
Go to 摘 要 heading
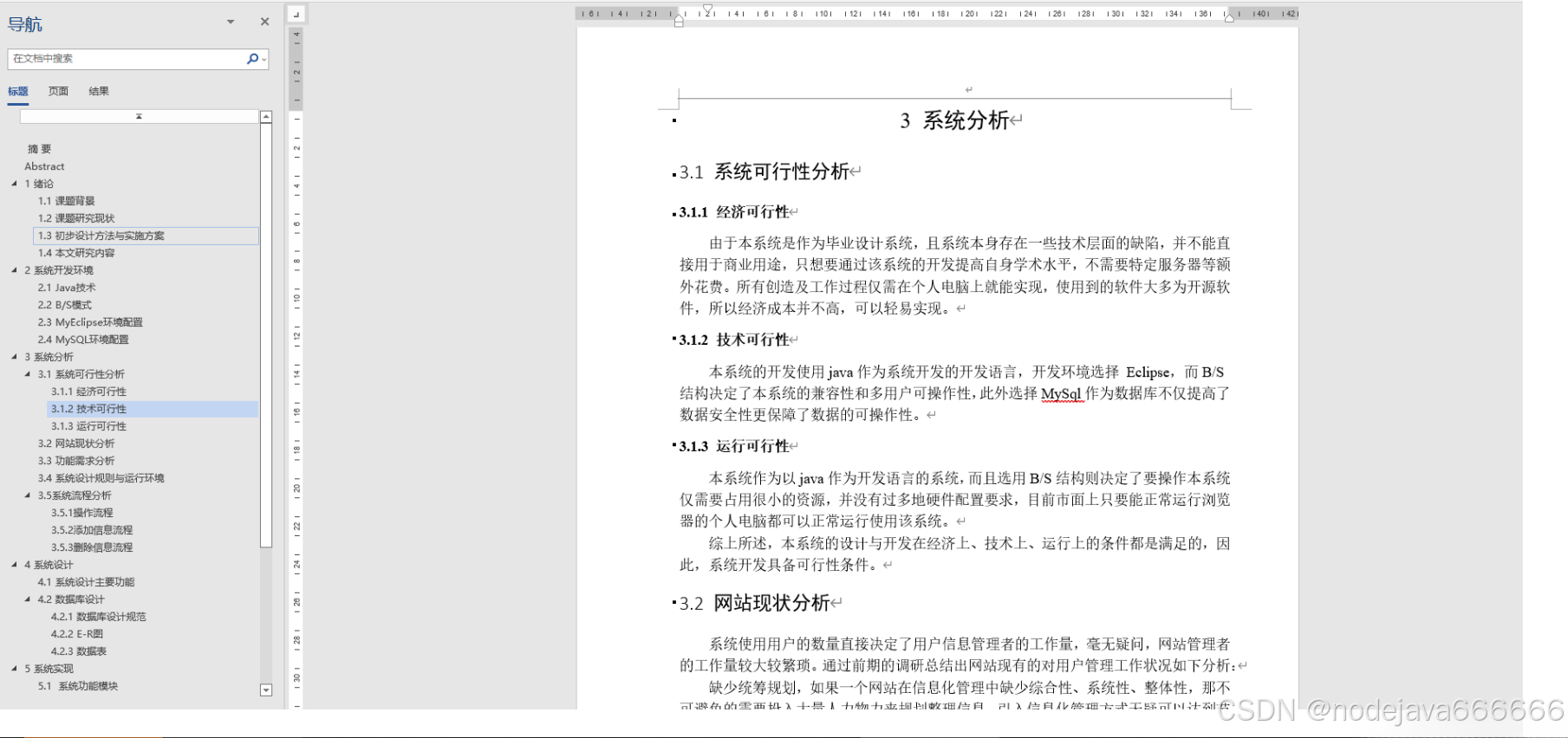(x=39, y=149)
